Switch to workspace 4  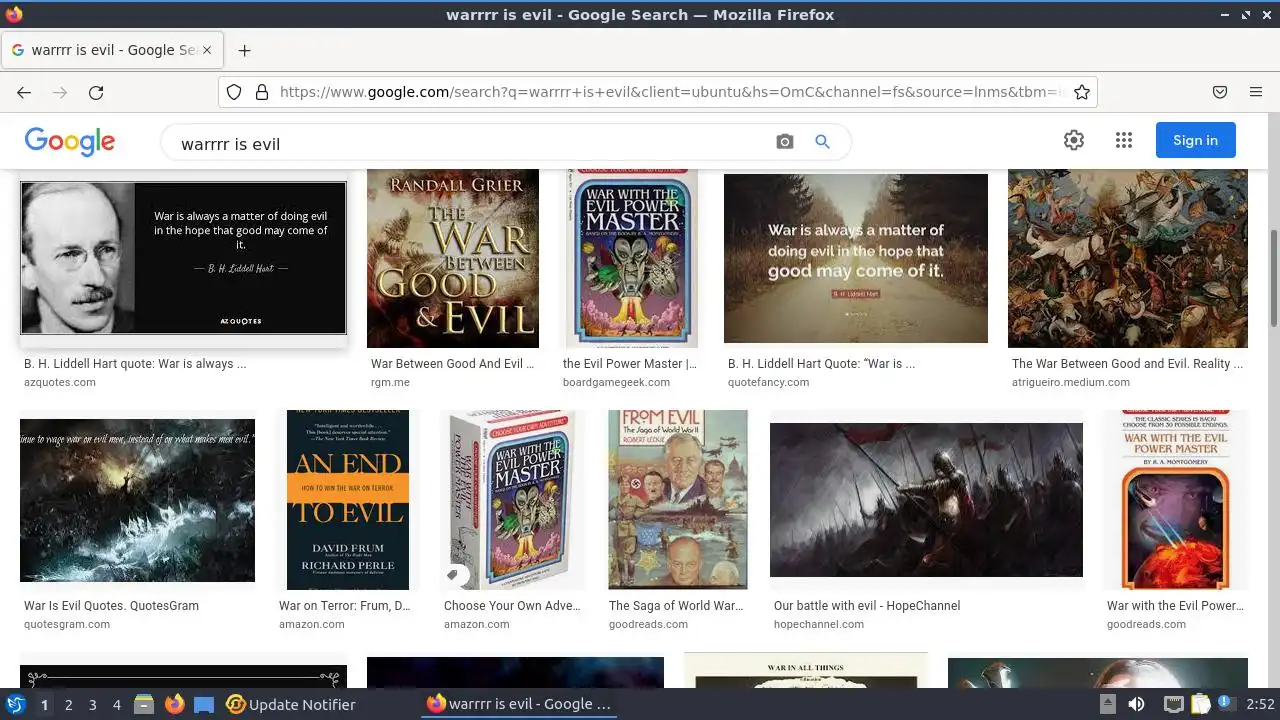point(116,704)
